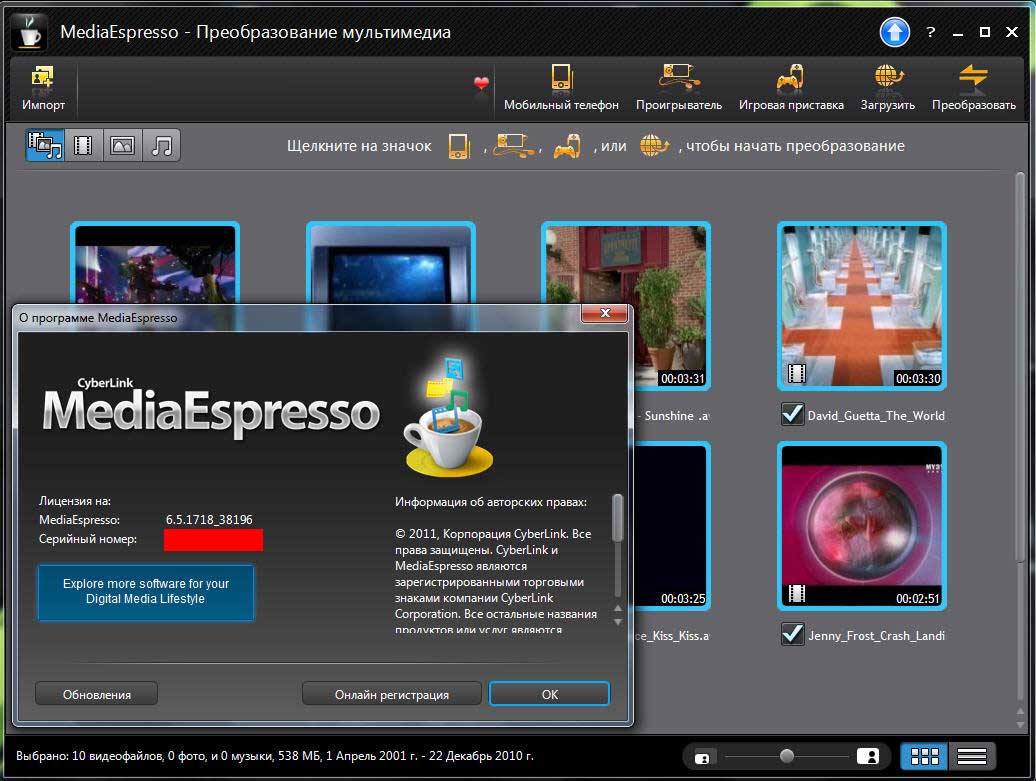Click Онлайн регистрация button
1036x781 pixels.
point(391,694)
